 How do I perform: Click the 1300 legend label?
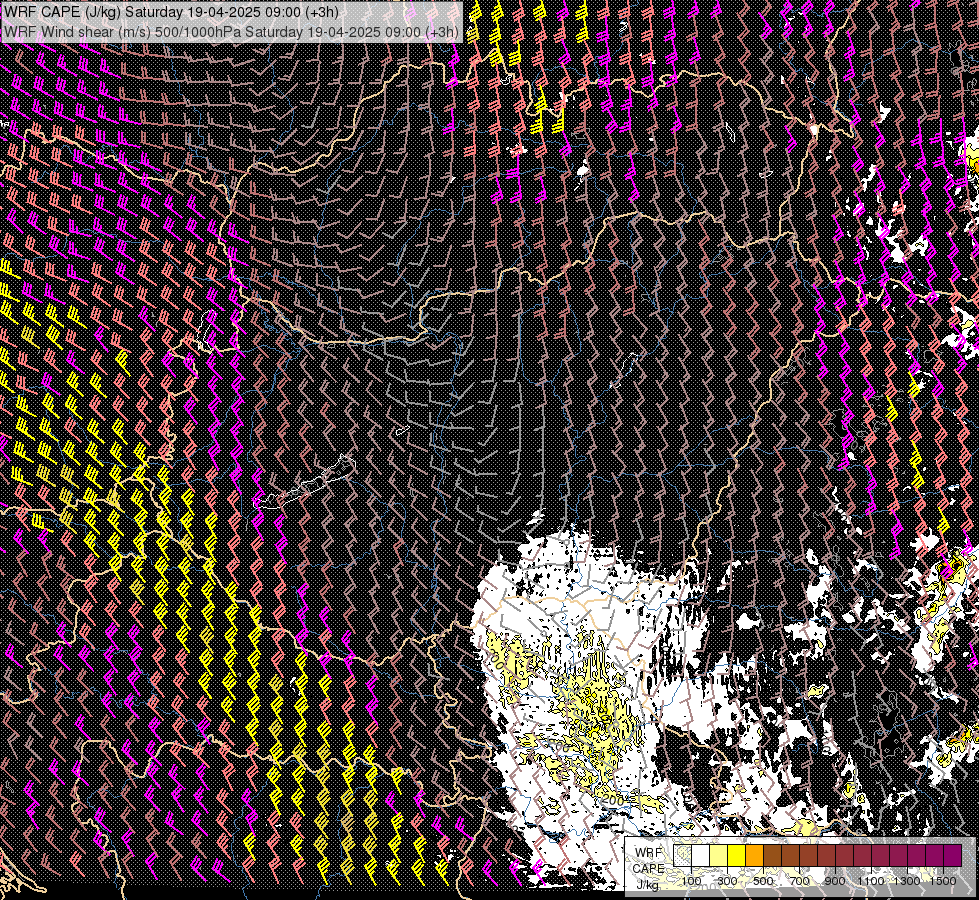(907, 881)
